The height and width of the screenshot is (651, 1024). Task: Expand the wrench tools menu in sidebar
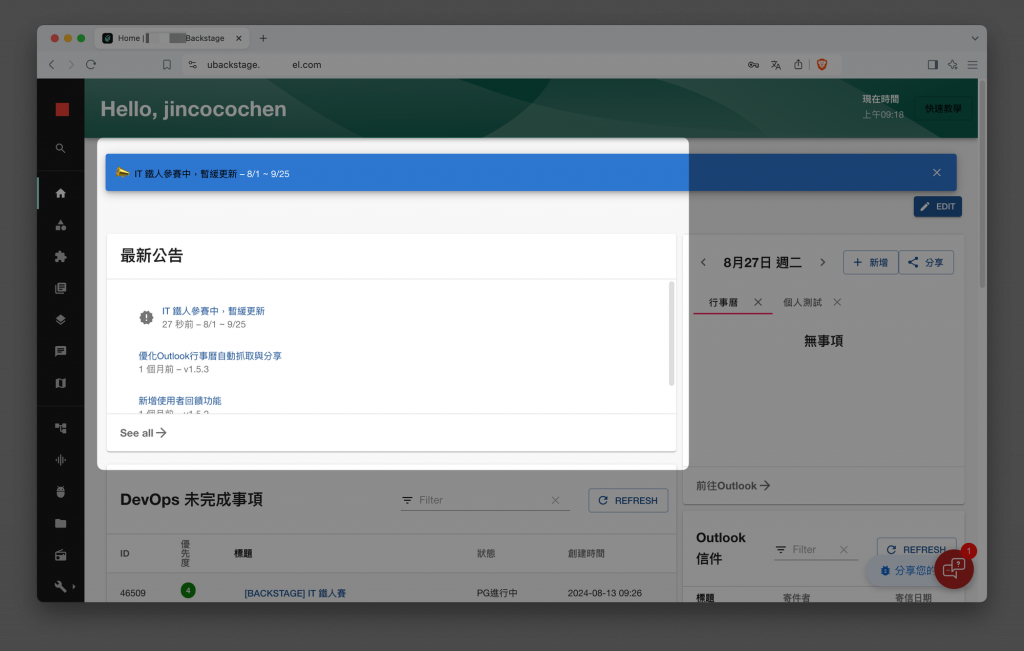tap(63, 586)
